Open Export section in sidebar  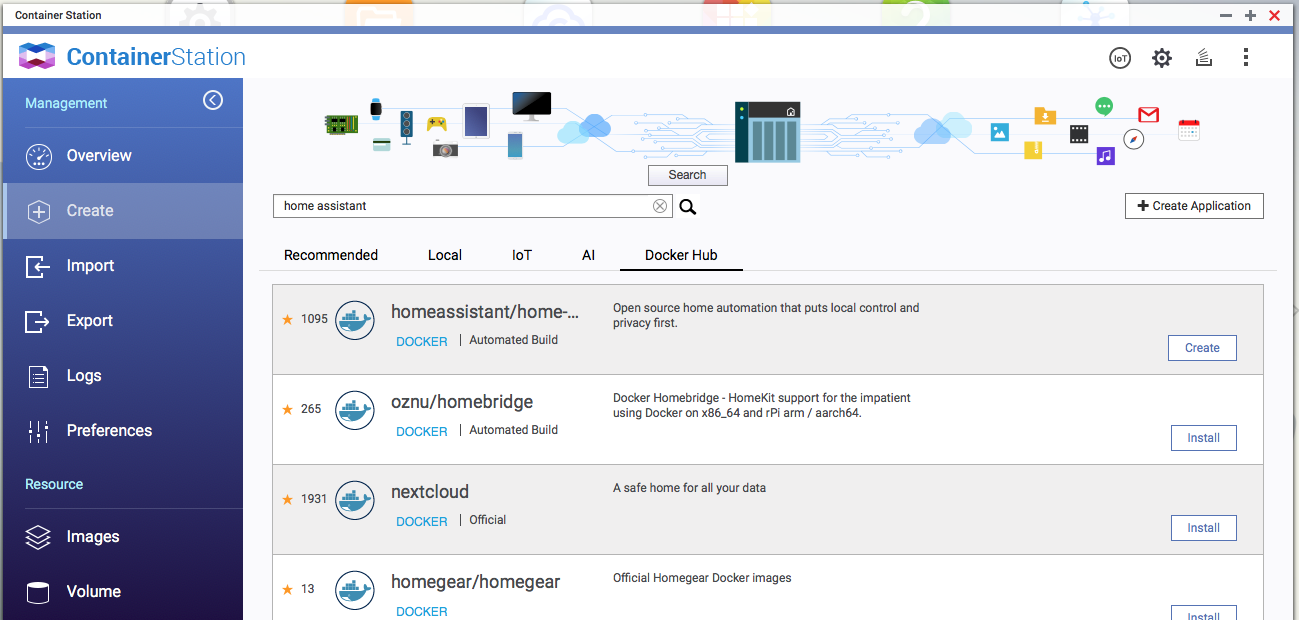click(89, 321)
